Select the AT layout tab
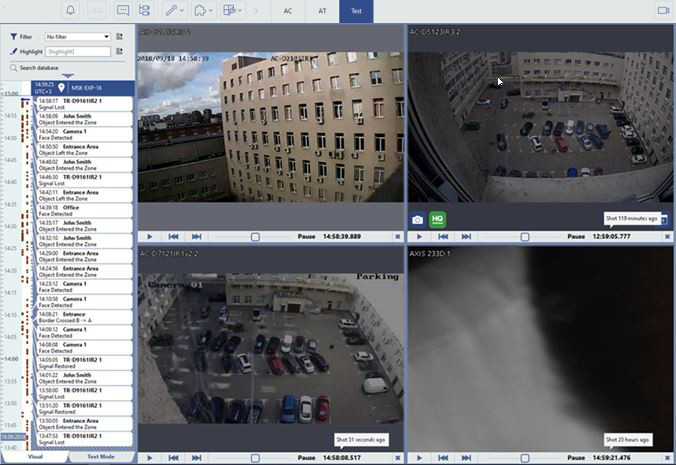Viewport: 676px width, 465px height. 322,10
